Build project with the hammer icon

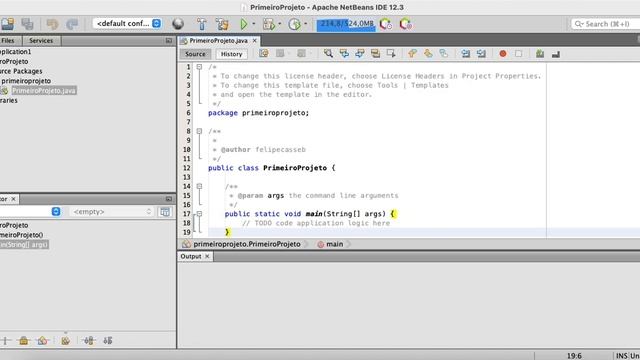(202, 24)
